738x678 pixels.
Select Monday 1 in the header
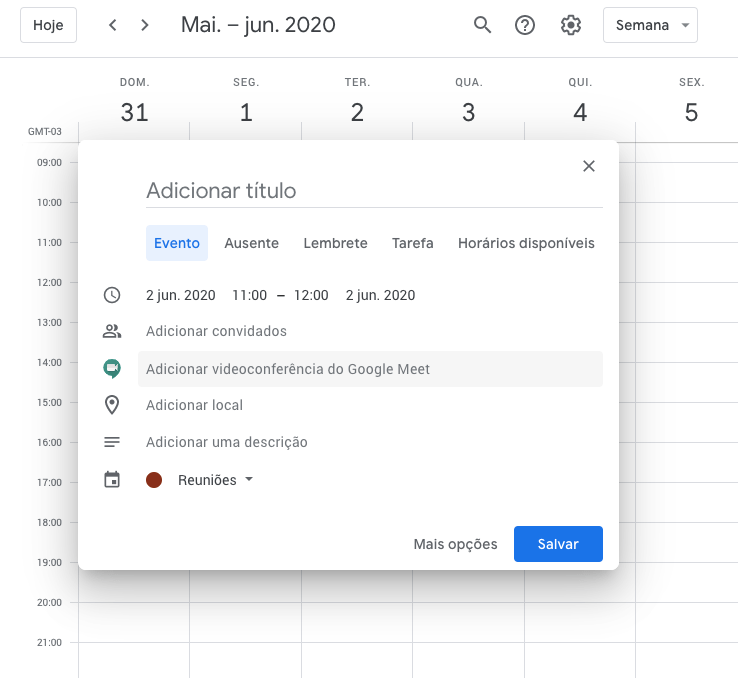click(246, 112)
